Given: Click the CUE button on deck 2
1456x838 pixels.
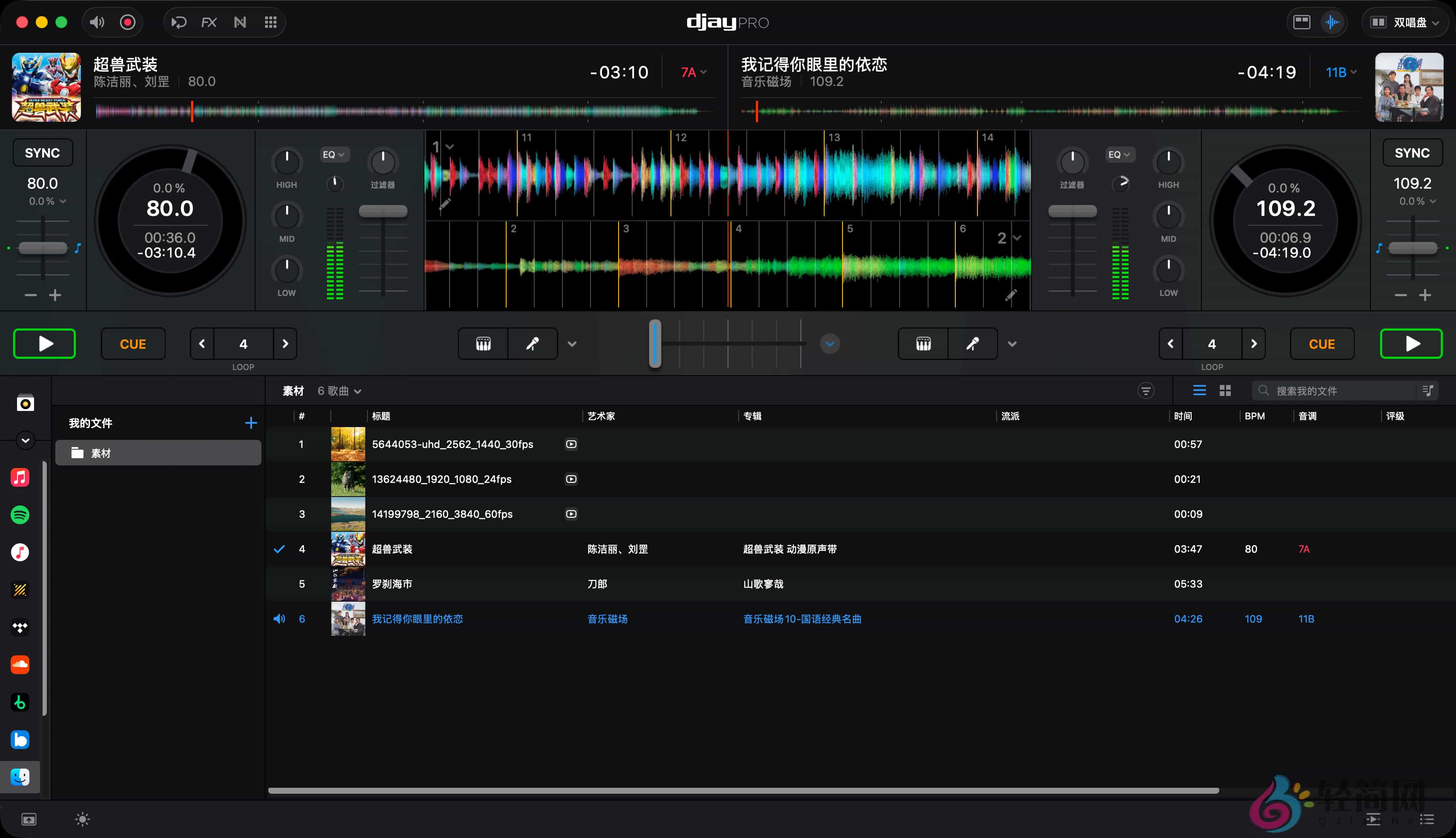Looking at the screenshot, I should tap(1321, 344).
